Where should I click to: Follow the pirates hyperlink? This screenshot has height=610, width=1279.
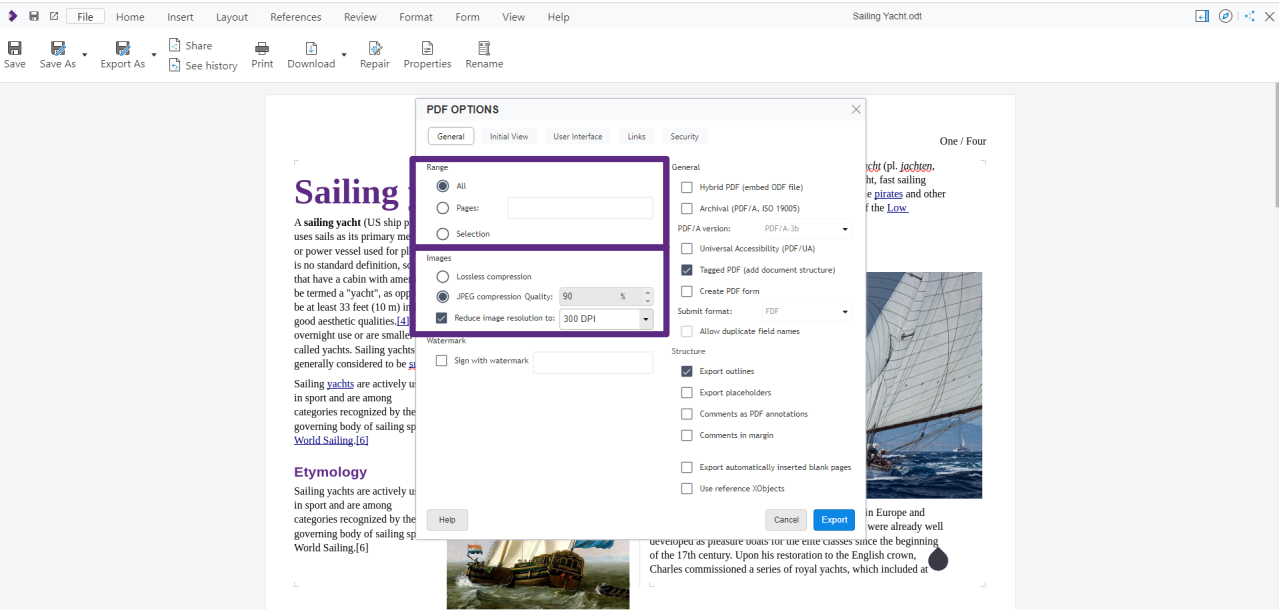pyautogui.click(x=887, y=193)
